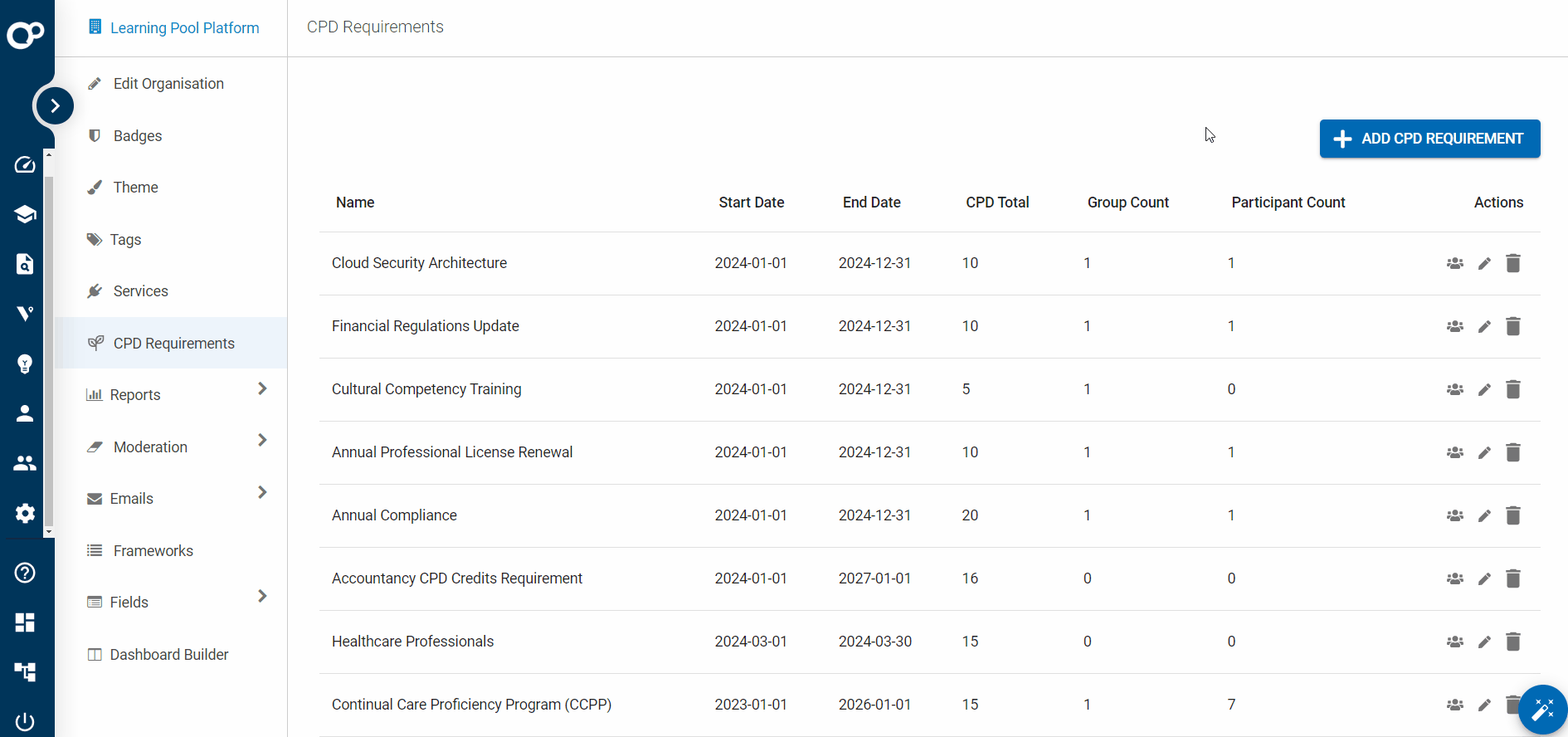Screen dimensions: 1568x737
Task: Click the power logout icon
Action: coord(25,721)
